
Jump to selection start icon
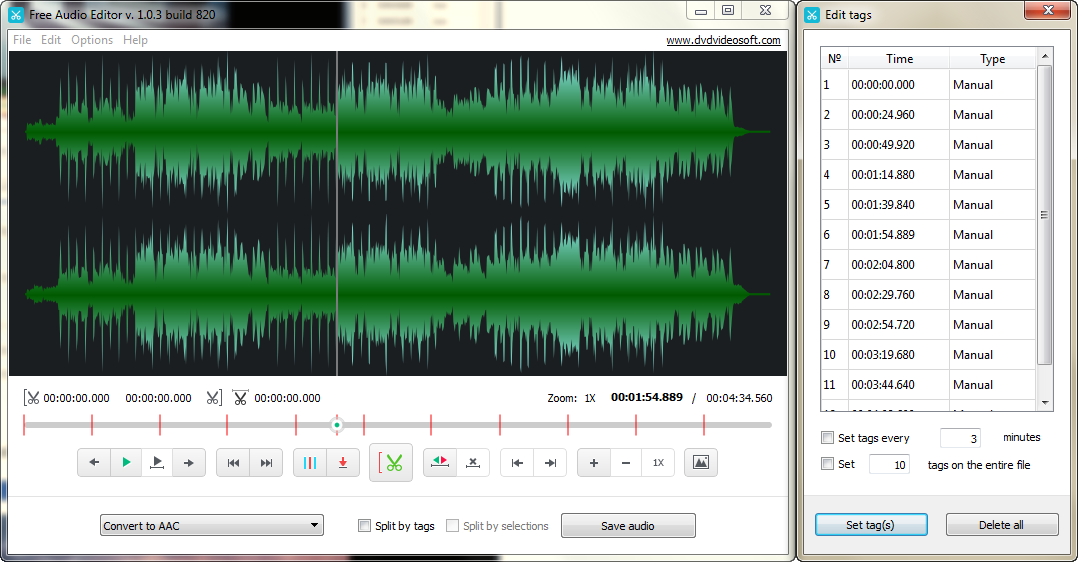tap(517, 463)
